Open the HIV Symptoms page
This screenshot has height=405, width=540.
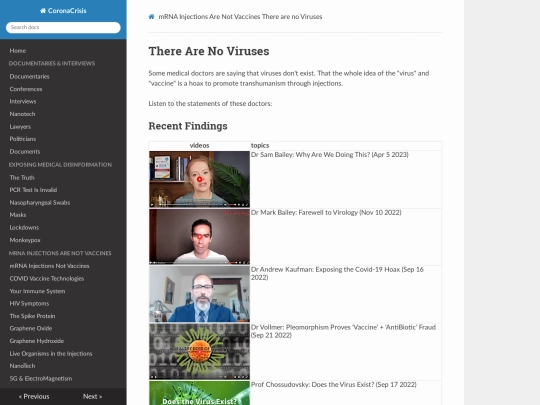29,303
